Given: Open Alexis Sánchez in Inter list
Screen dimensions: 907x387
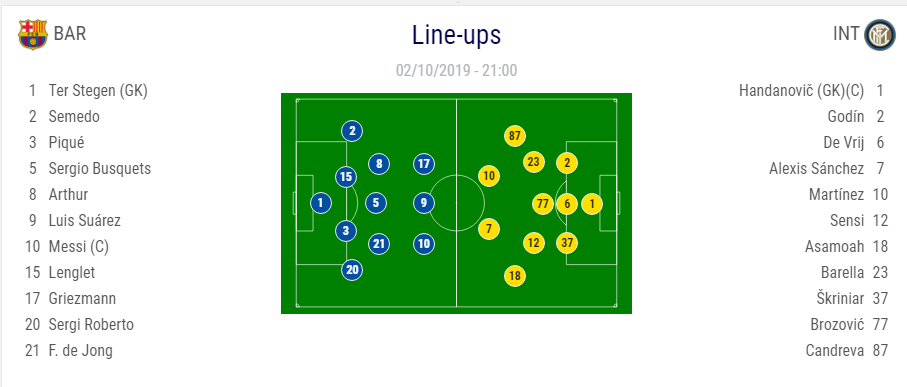Looking at the screenshot, I should (x=816, y=168).
